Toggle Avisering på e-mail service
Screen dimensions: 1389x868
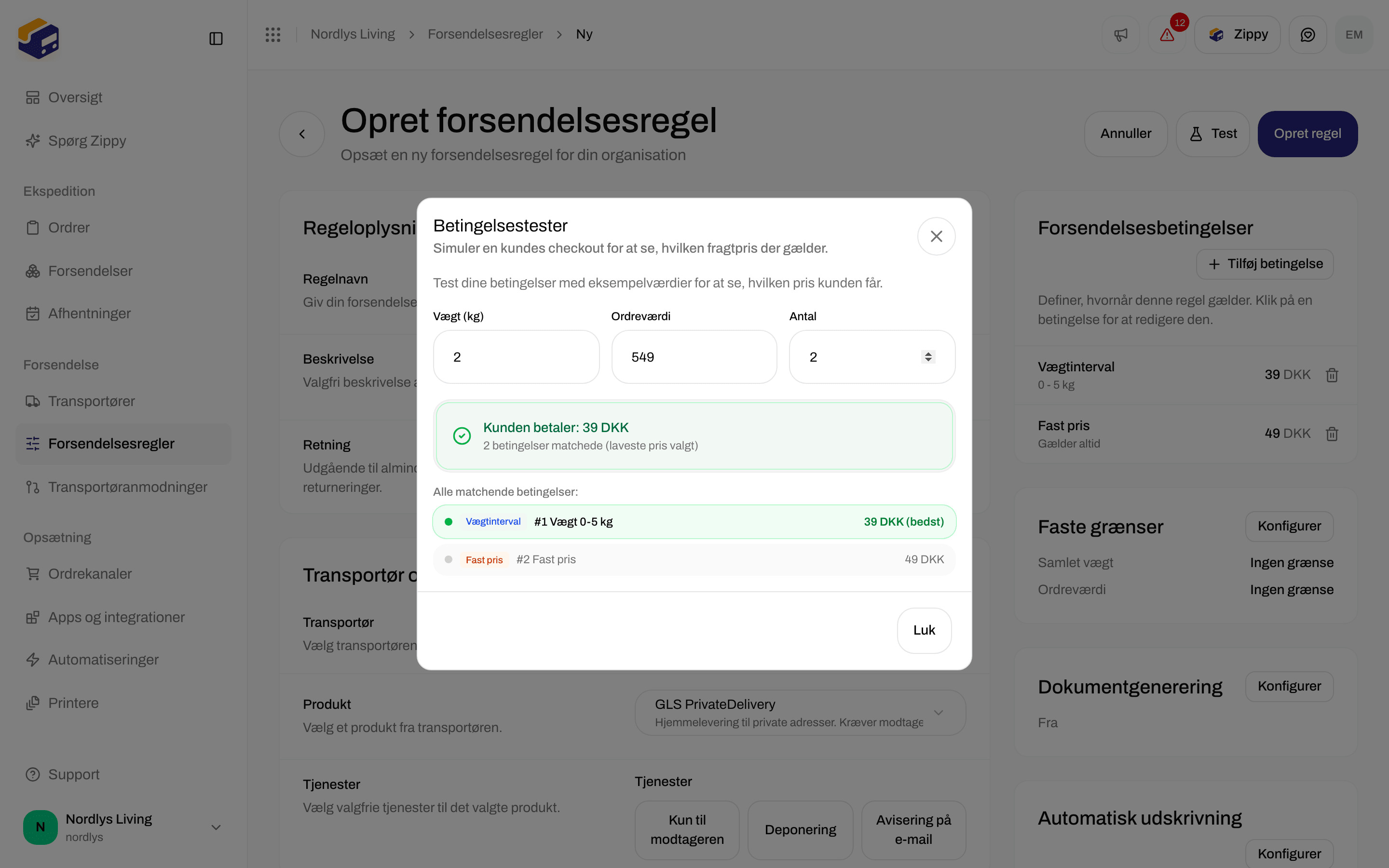click(x=913, y=830)
